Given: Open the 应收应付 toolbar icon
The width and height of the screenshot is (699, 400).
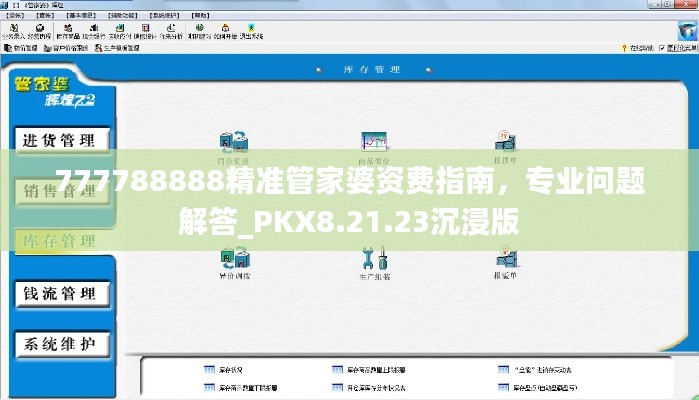Looking at the screenshot, I should tap(119, 31).
